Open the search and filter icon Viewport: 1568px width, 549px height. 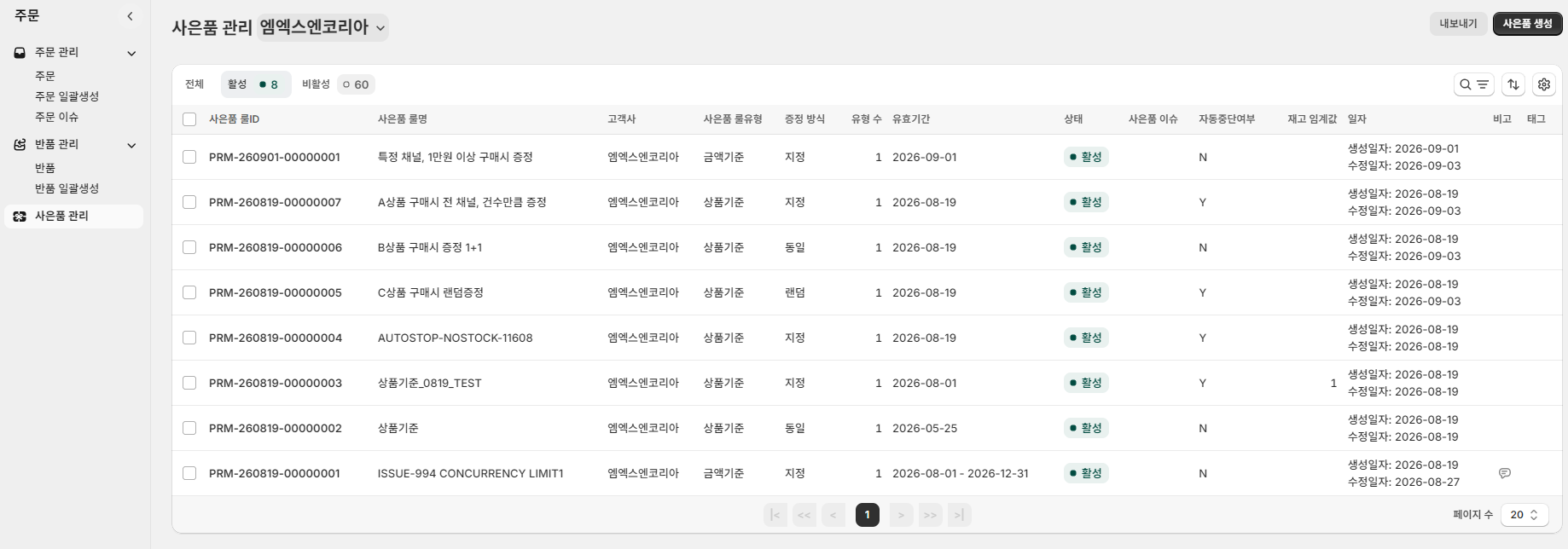tap(1473, 84)
